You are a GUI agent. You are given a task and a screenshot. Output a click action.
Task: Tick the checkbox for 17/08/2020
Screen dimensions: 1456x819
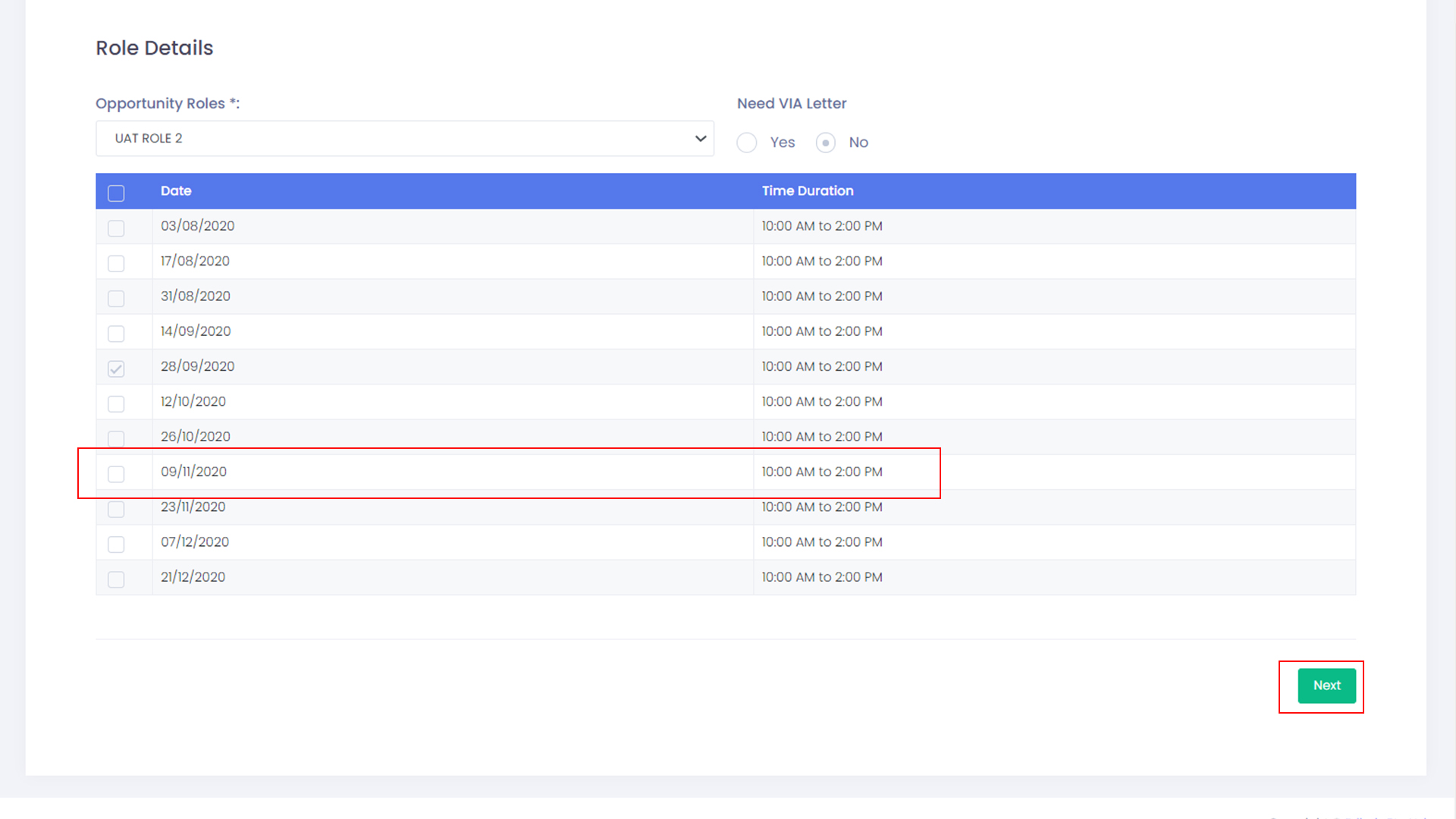coord(116,263)
